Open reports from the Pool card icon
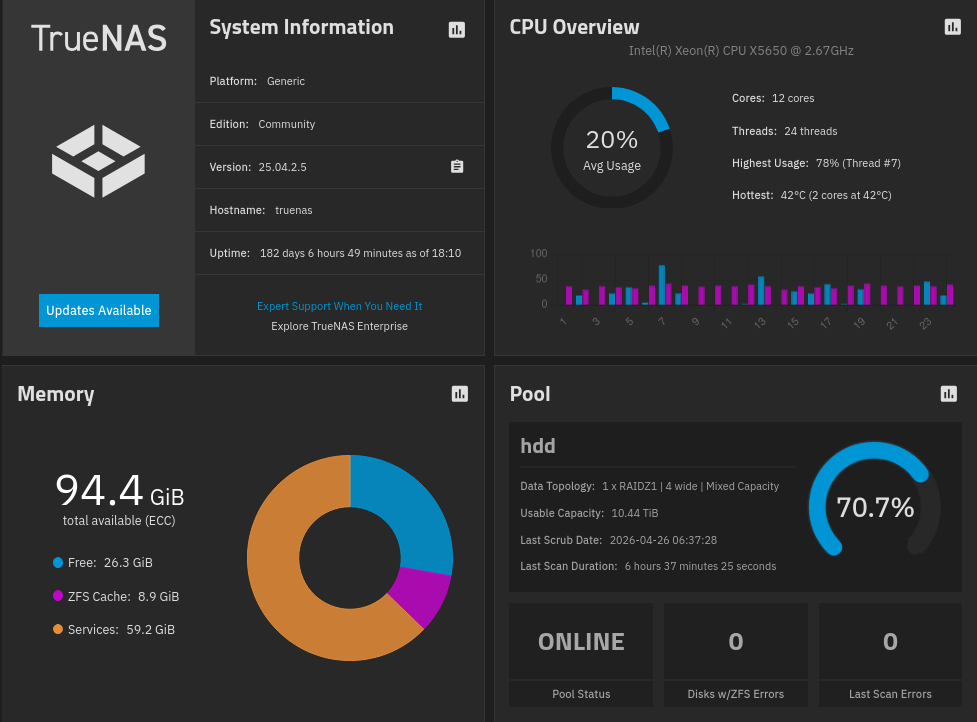This screenshot has height=722, width=977. [948, 394]
